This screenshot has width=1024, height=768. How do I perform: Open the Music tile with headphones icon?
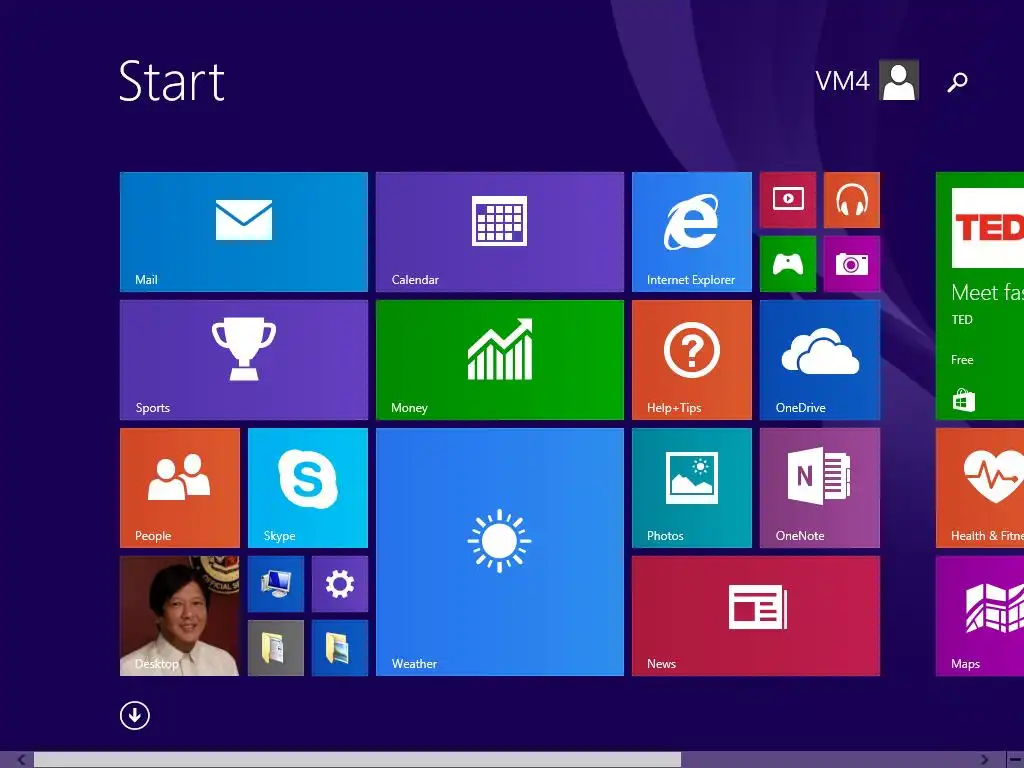tap(852, 200)
